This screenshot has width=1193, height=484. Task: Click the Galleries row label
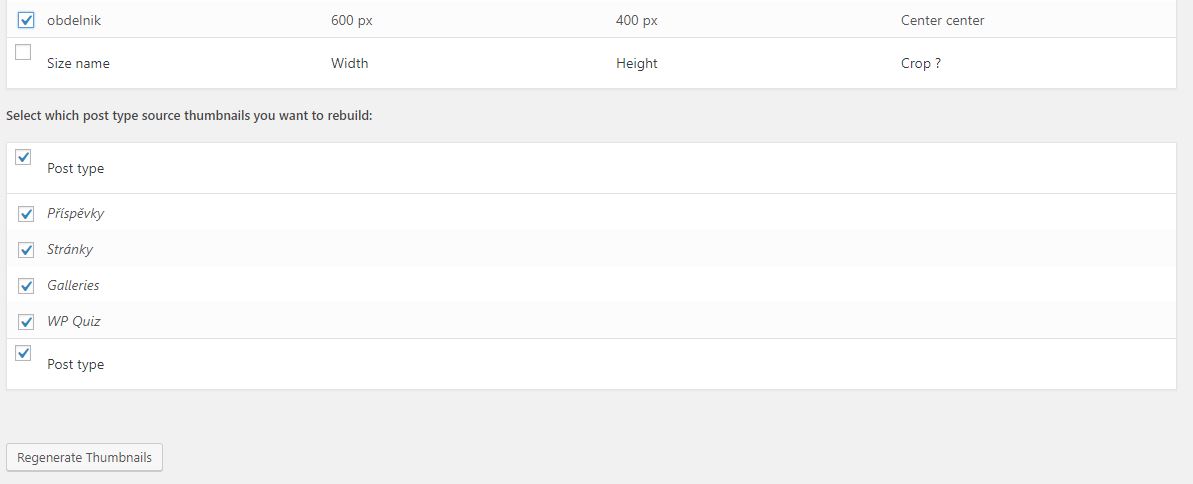(x=73, y=286)
